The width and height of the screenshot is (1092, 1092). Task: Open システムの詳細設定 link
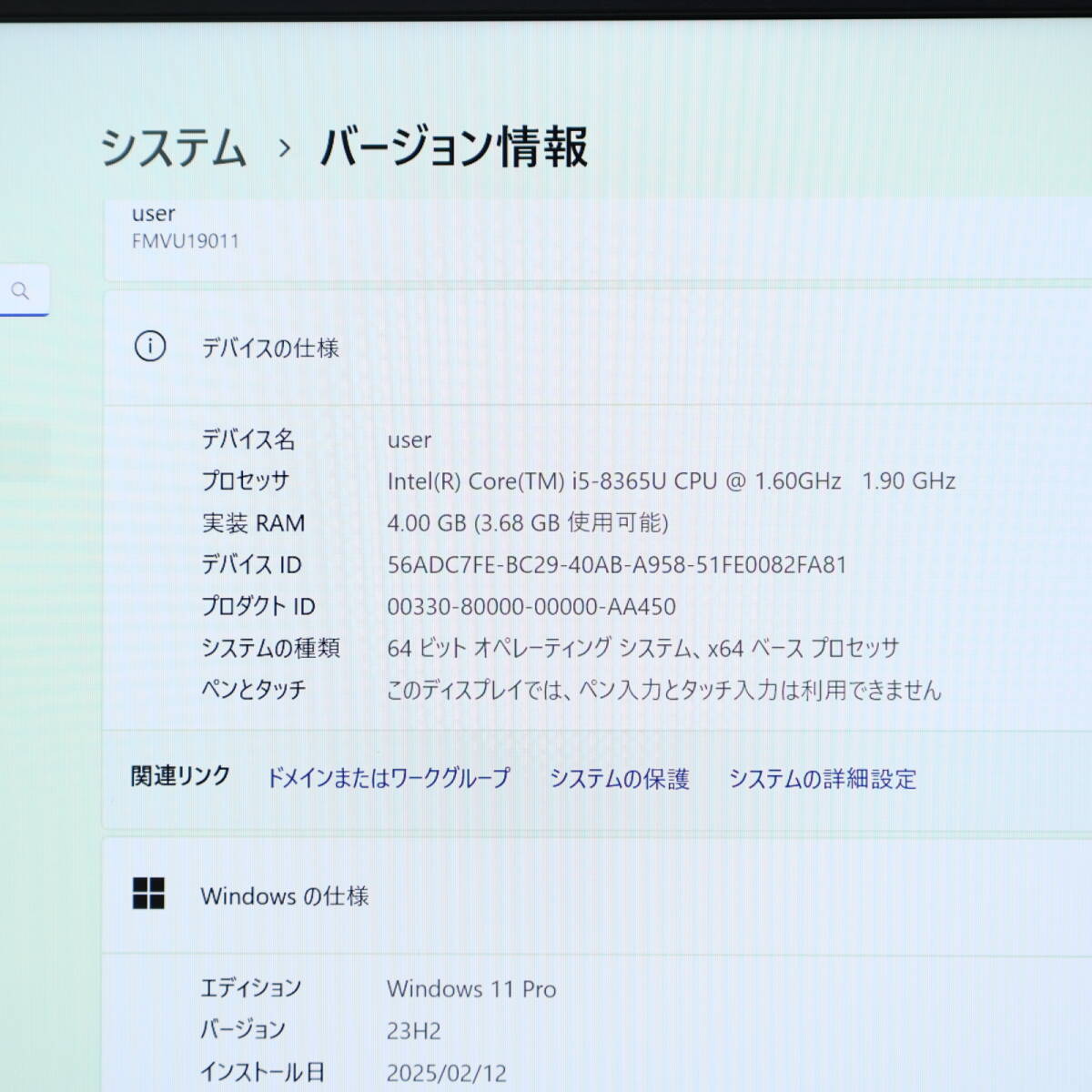823,779
